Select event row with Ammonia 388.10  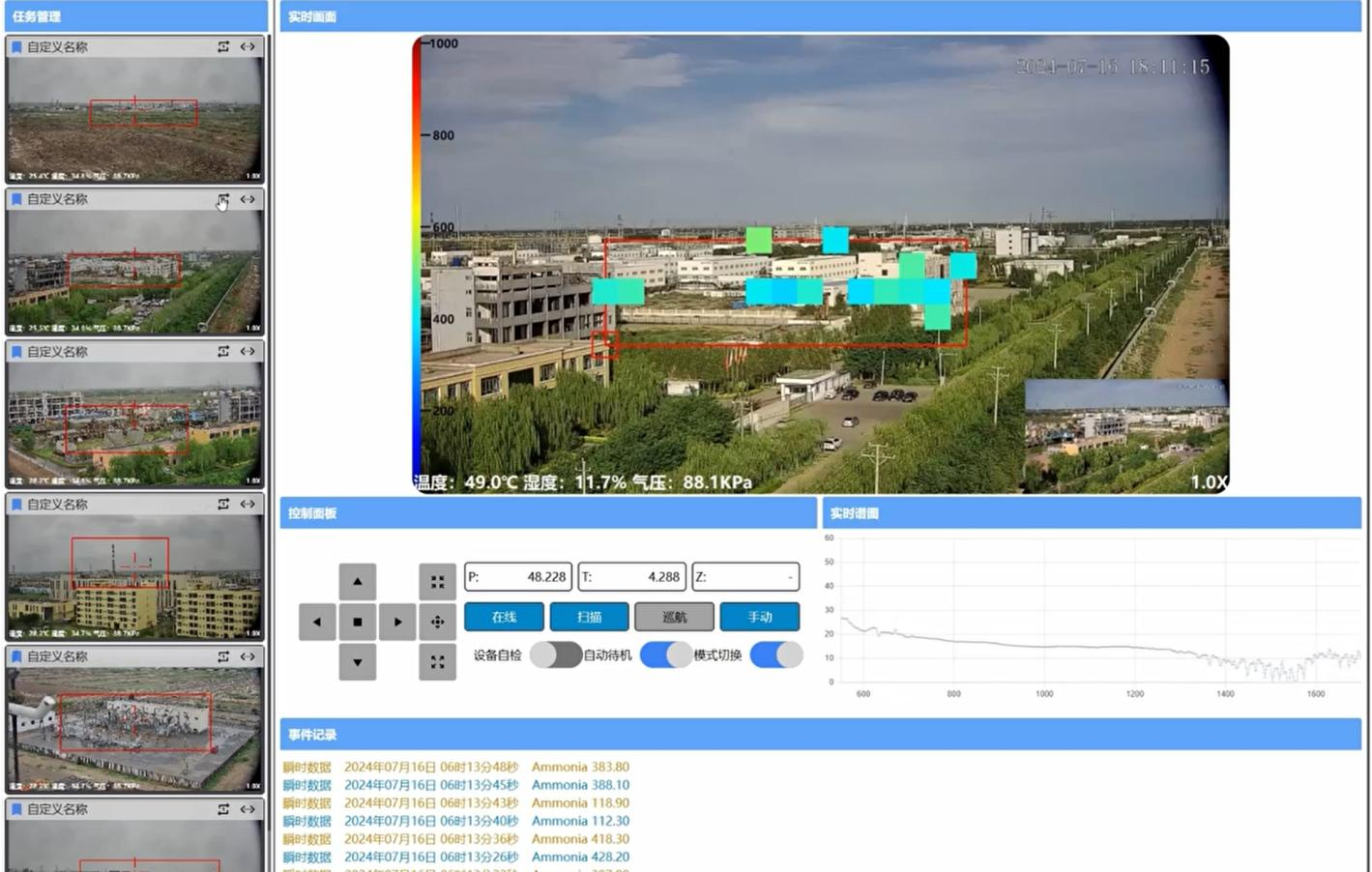456,785
